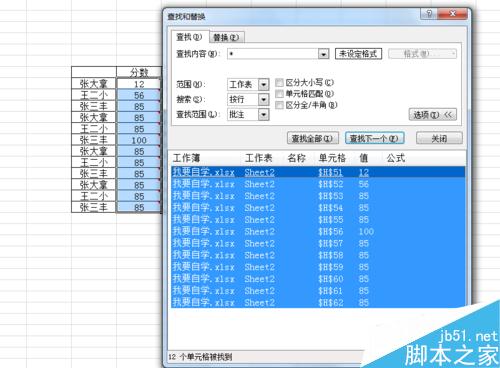Open the 查找内容 history dropdown arrow
This screenshot has height=368, width=500.
pyautogui.click(x=323, y=54)
